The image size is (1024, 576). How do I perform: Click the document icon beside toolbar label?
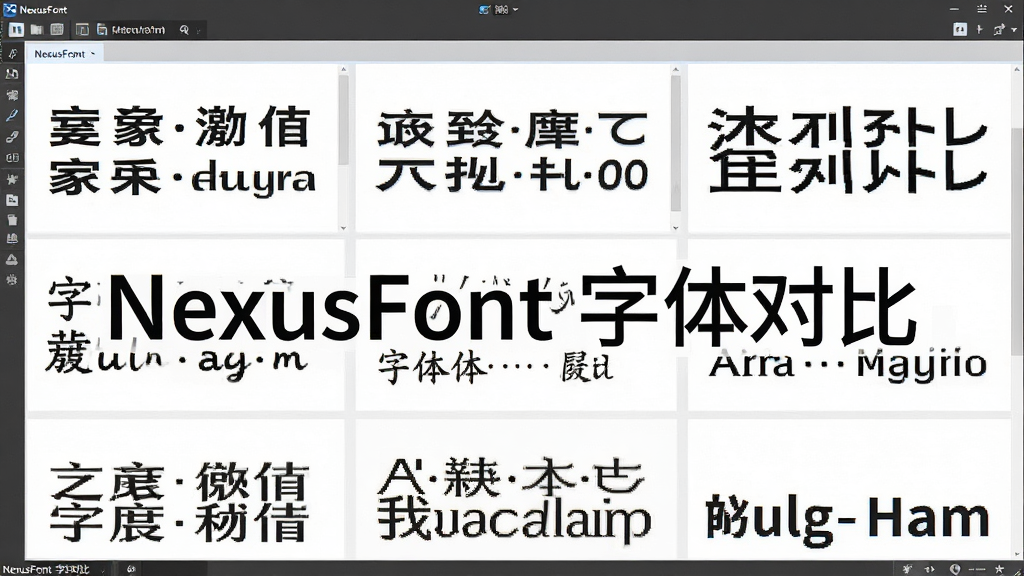click(x=102, y=29)
